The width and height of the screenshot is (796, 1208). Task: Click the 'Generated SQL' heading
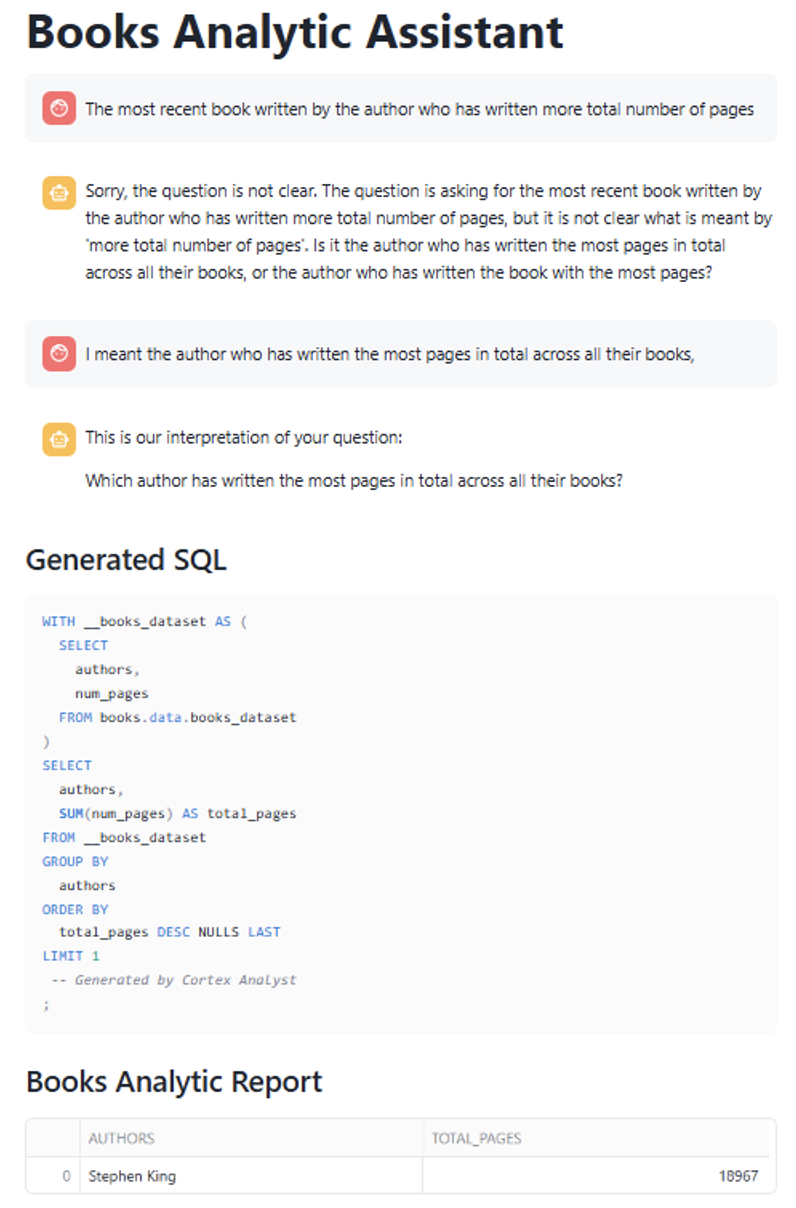[126, 560]
